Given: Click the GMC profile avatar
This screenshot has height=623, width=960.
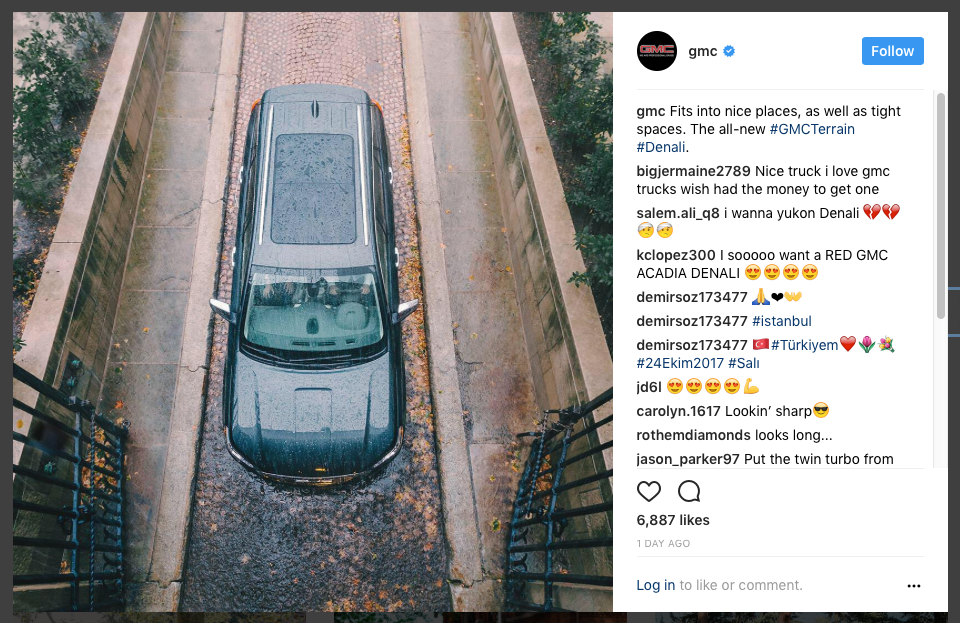Looking at the screenshot, I should click(x=656, y=51).
